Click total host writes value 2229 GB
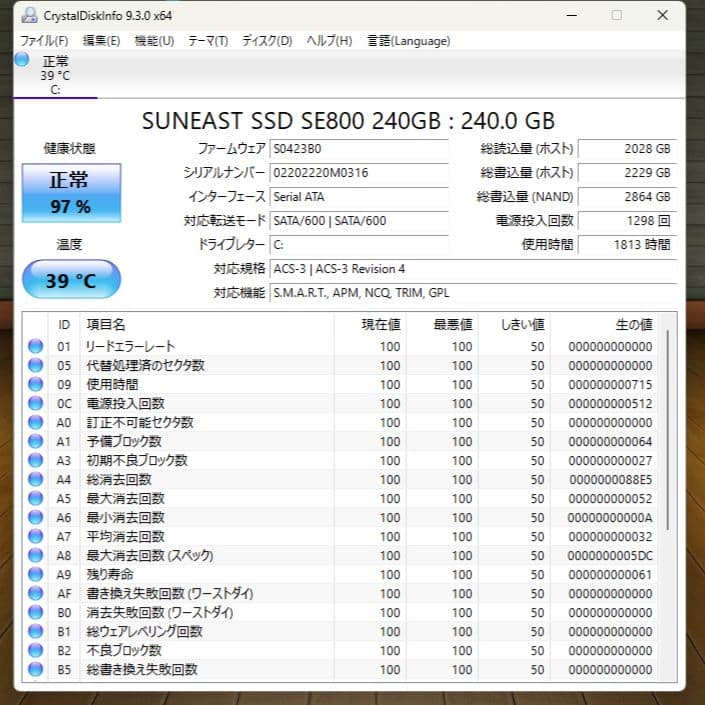Screen dimensions: 705x705 (627, 173)
